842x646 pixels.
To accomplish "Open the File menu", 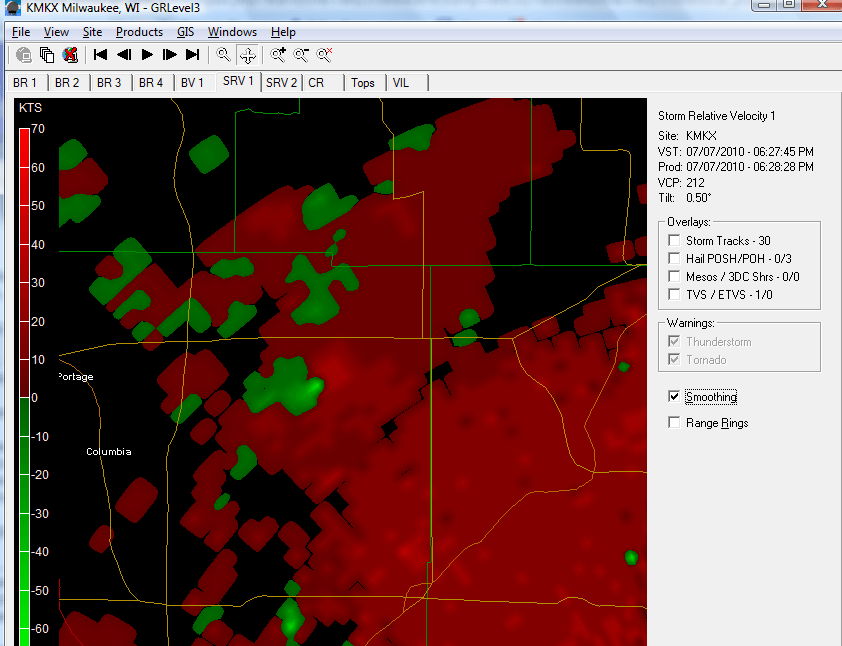I will pos(21,32).
